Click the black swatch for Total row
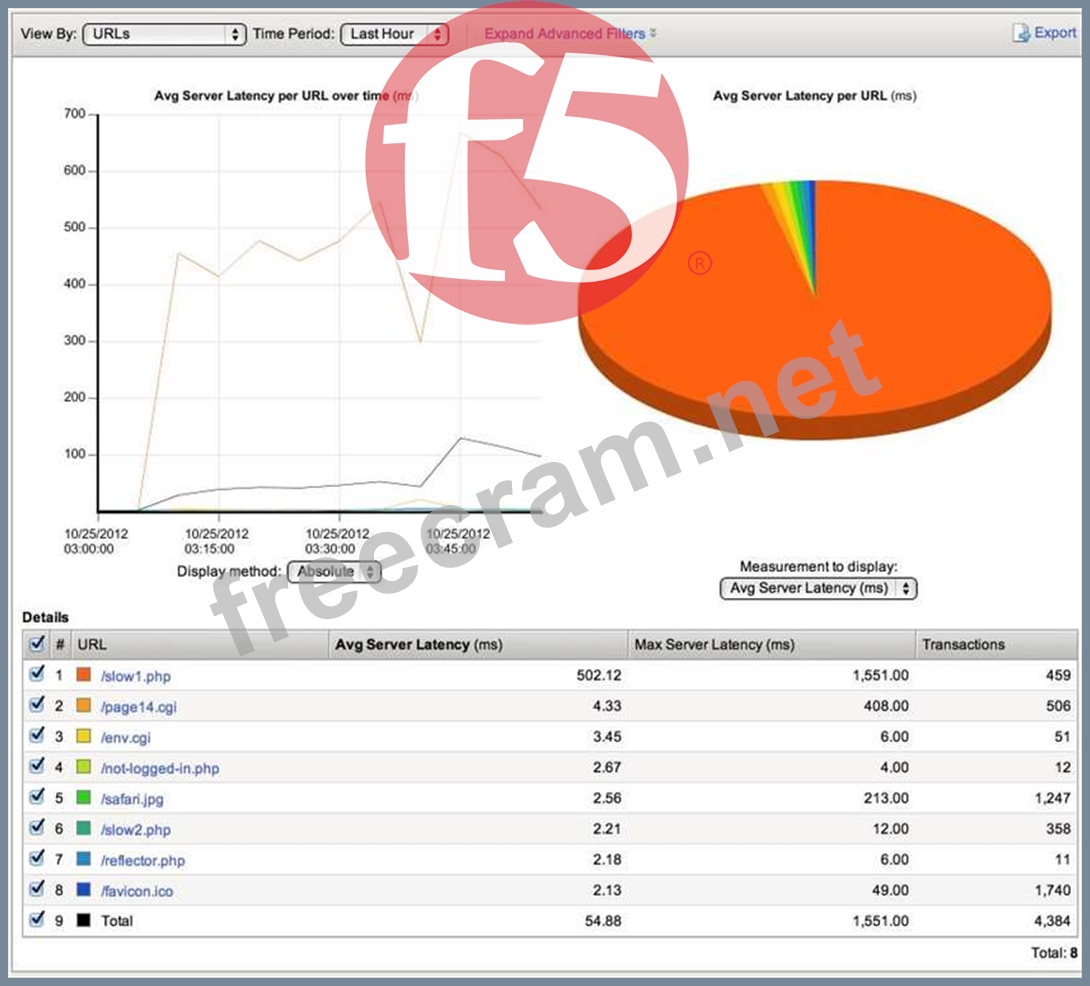The height and width of the screenshot is (986, 1090). (83, 920)
